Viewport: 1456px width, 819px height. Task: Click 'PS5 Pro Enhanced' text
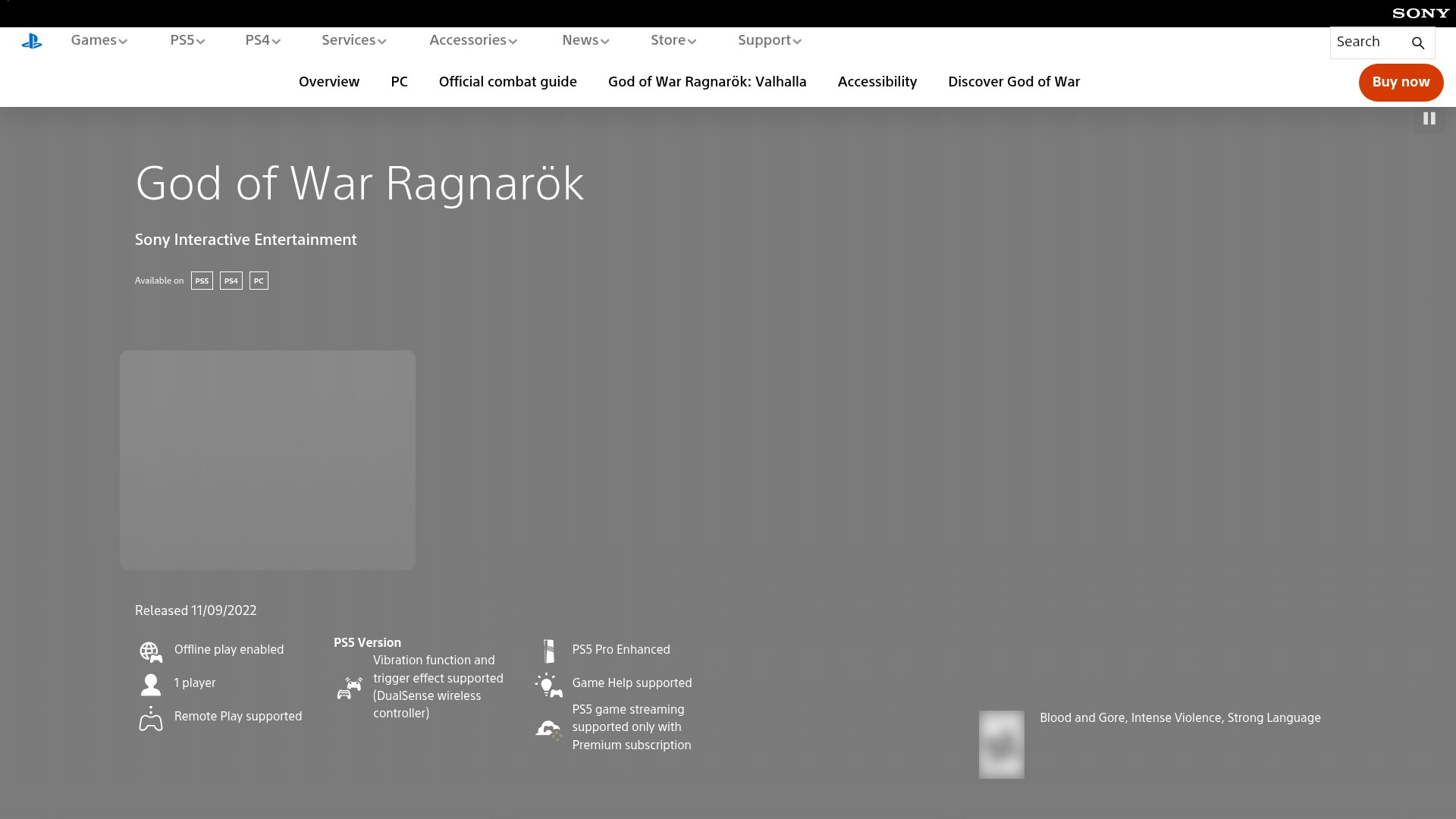point(621,650)
